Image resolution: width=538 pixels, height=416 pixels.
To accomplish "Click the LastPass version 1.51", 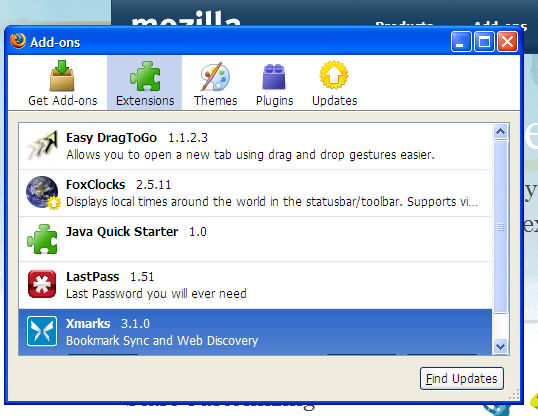I will click(142, 277).
